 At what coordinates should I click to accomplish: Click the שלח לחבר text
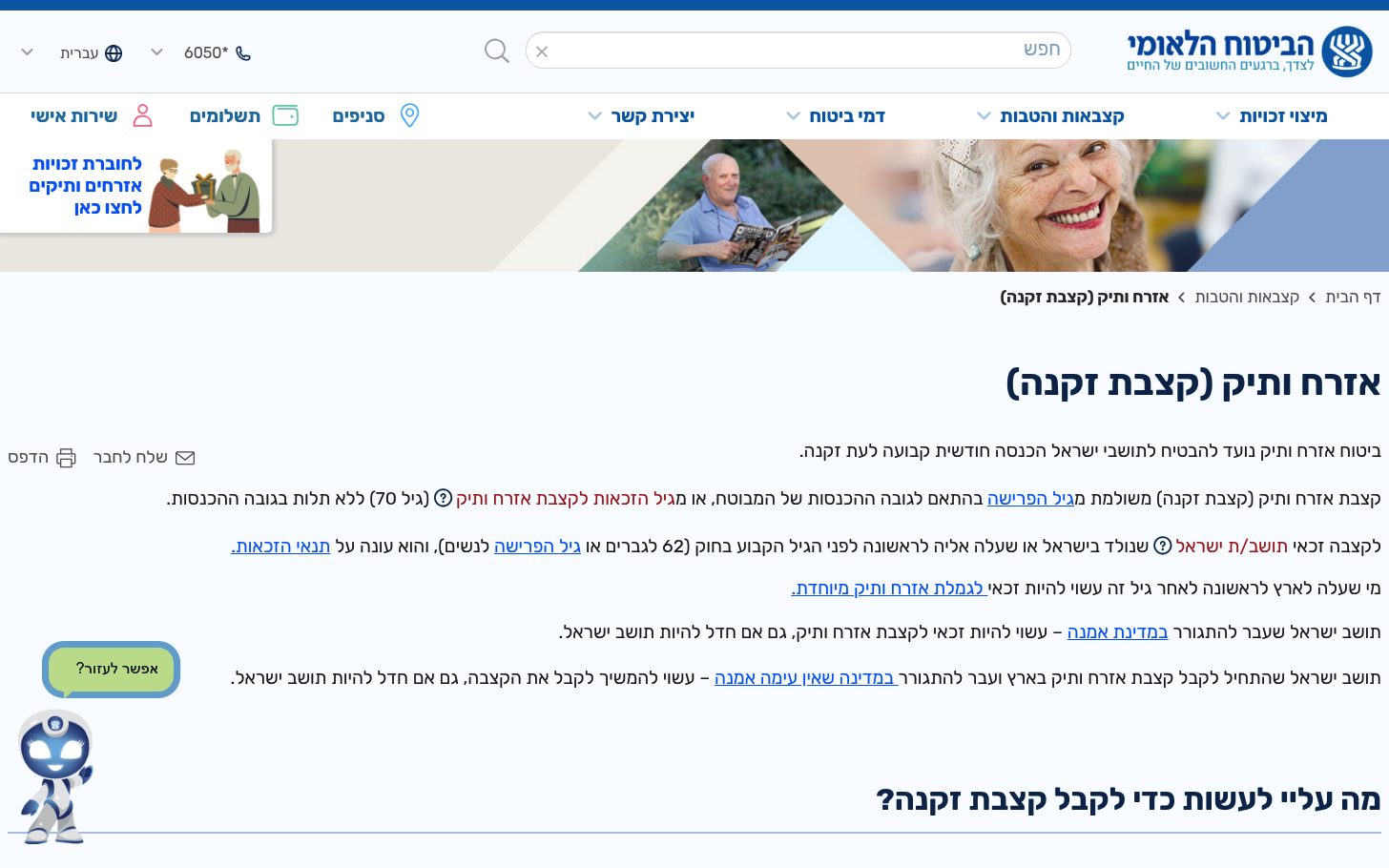[x=131, y=458]
